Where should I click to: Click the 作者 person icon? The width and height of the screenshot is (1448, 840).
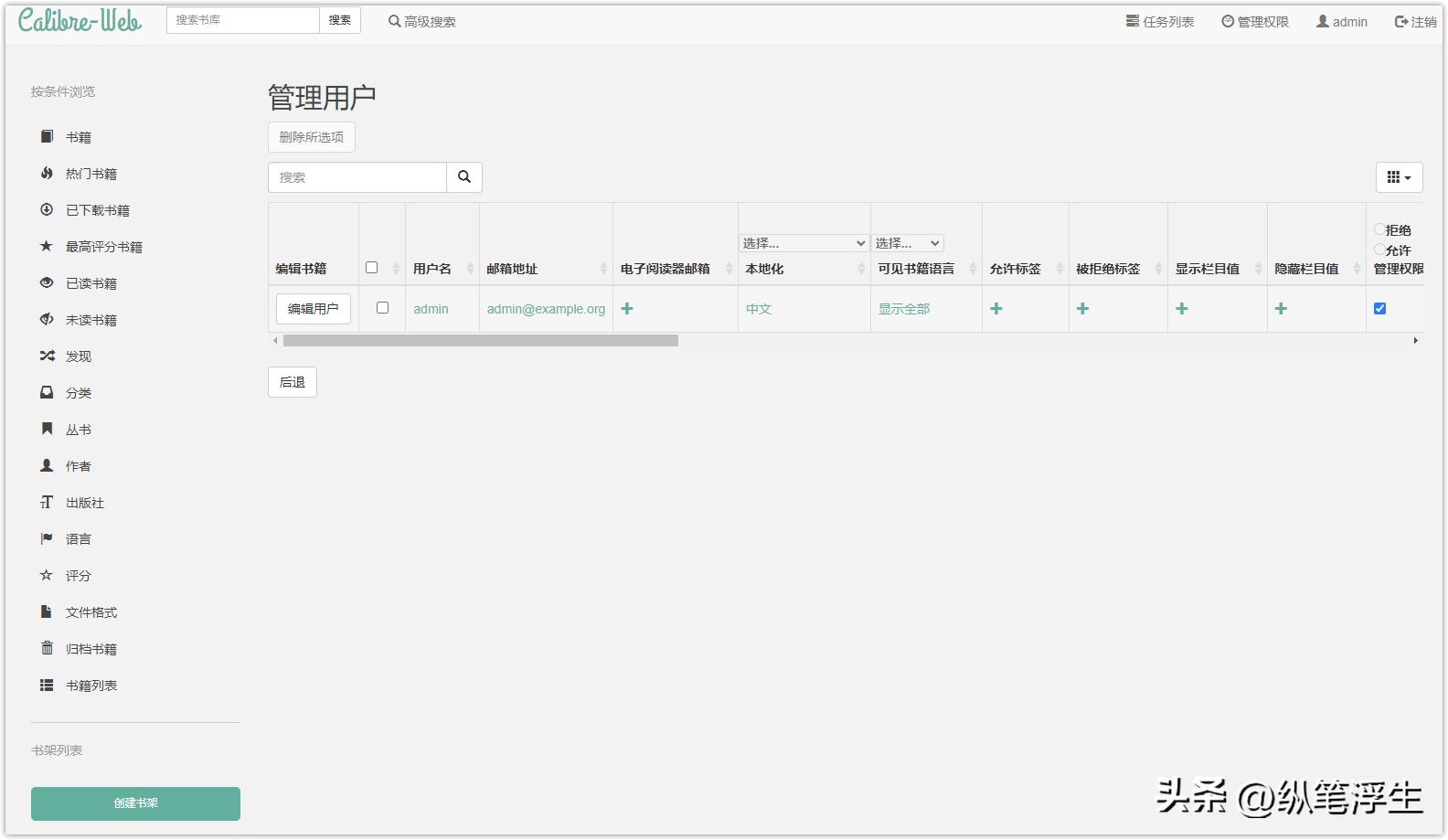pos(47,465)
